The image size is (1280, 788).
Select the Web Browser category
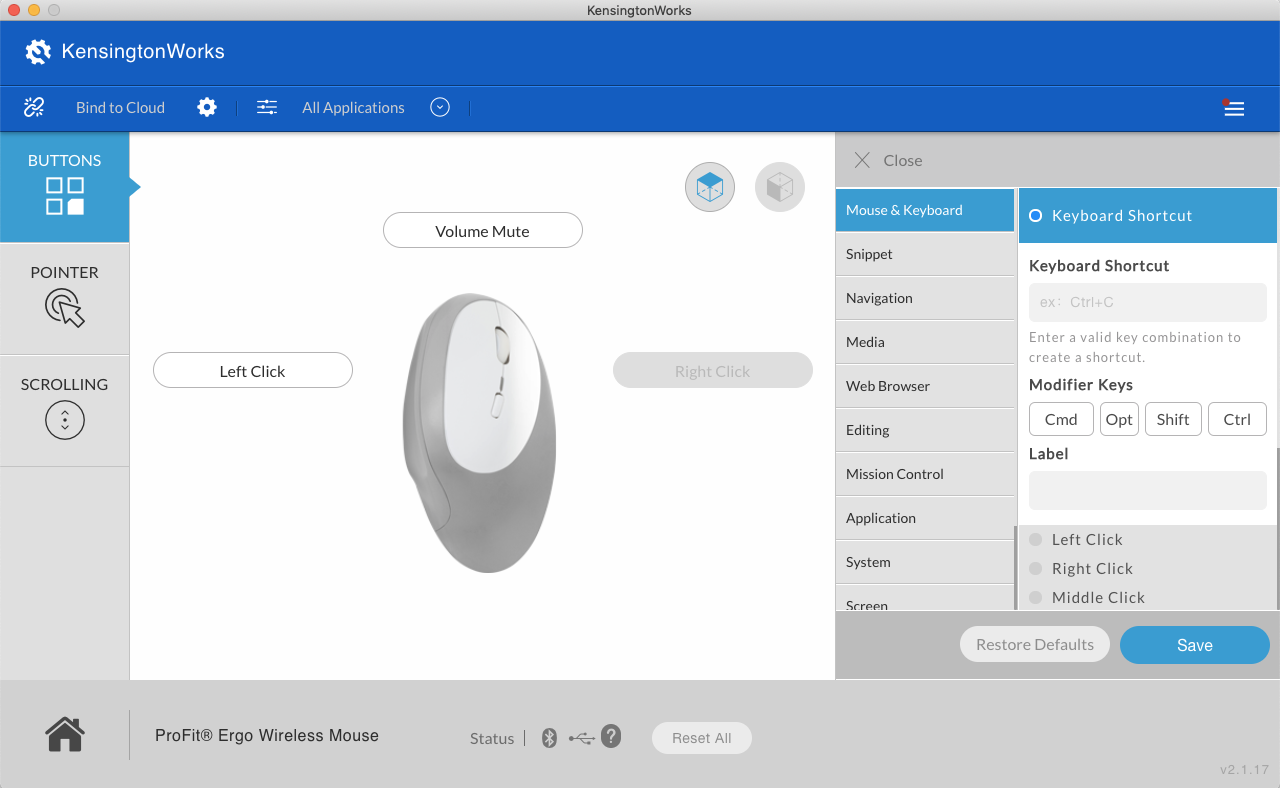[x=925, y=386]
